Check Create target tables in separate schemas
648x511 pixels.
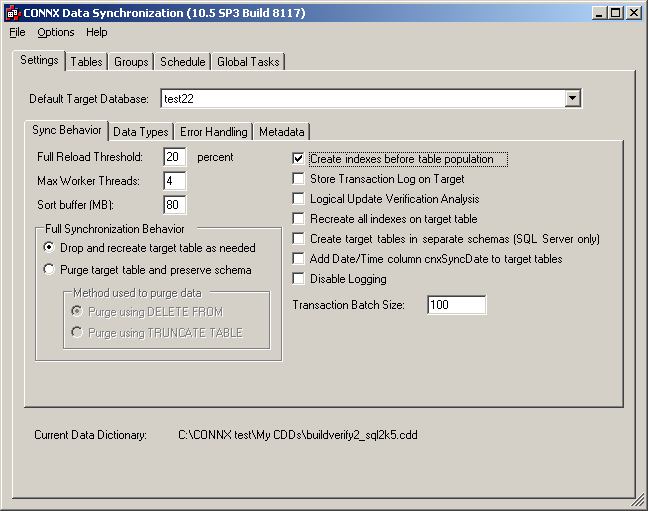[298, 239]
